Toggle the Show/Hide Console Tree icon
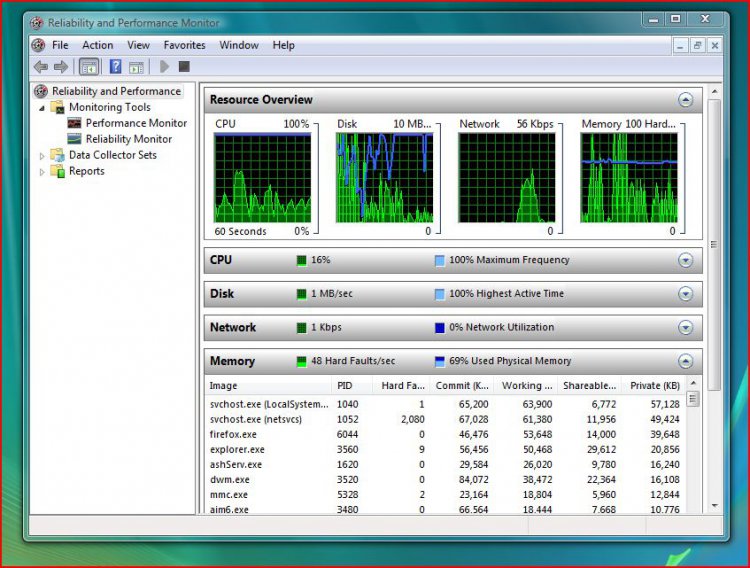The width and height of the screenshot is (750, 568). click(89, 67)
